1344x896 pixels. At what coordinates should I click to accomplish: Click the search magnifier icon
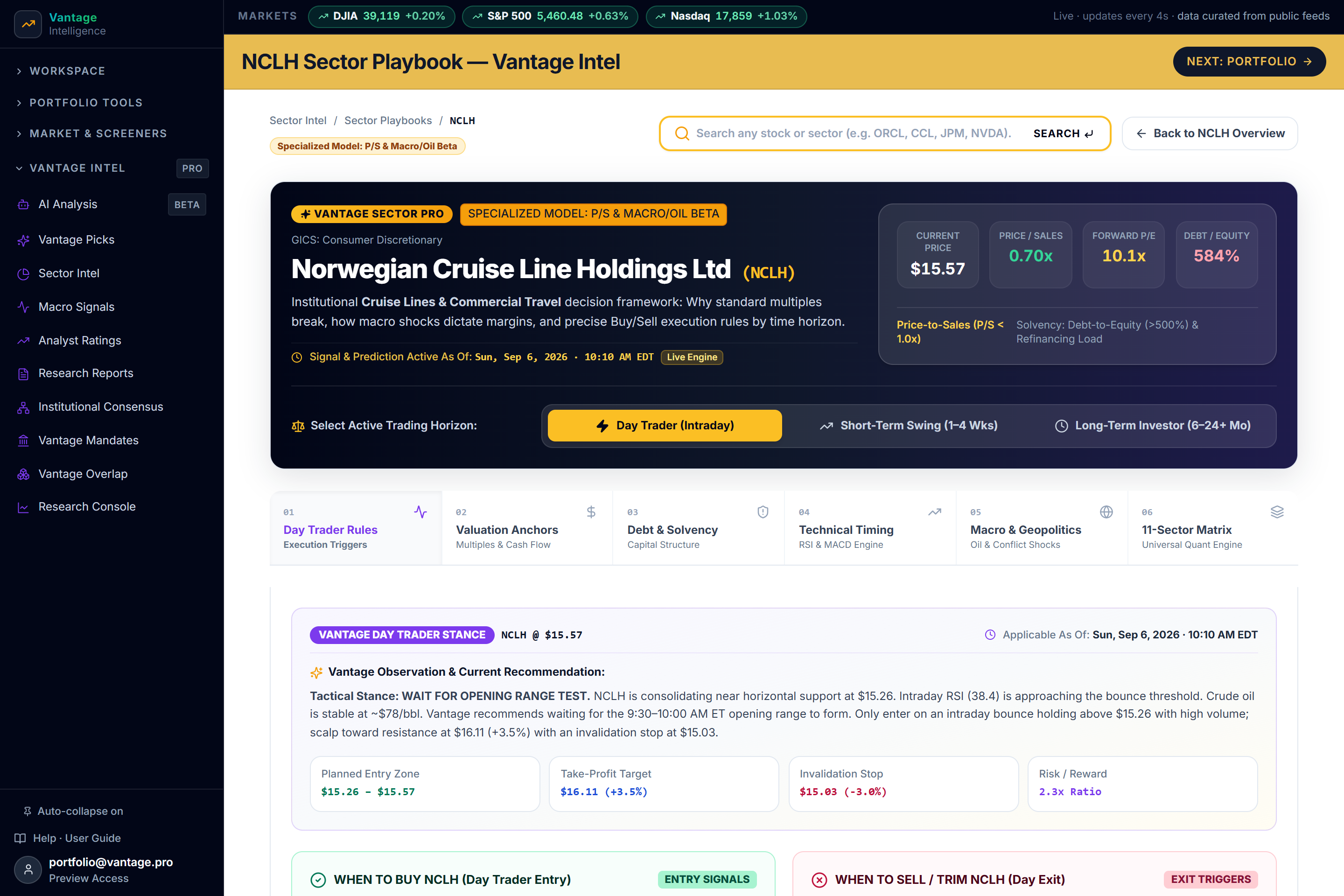682,134
